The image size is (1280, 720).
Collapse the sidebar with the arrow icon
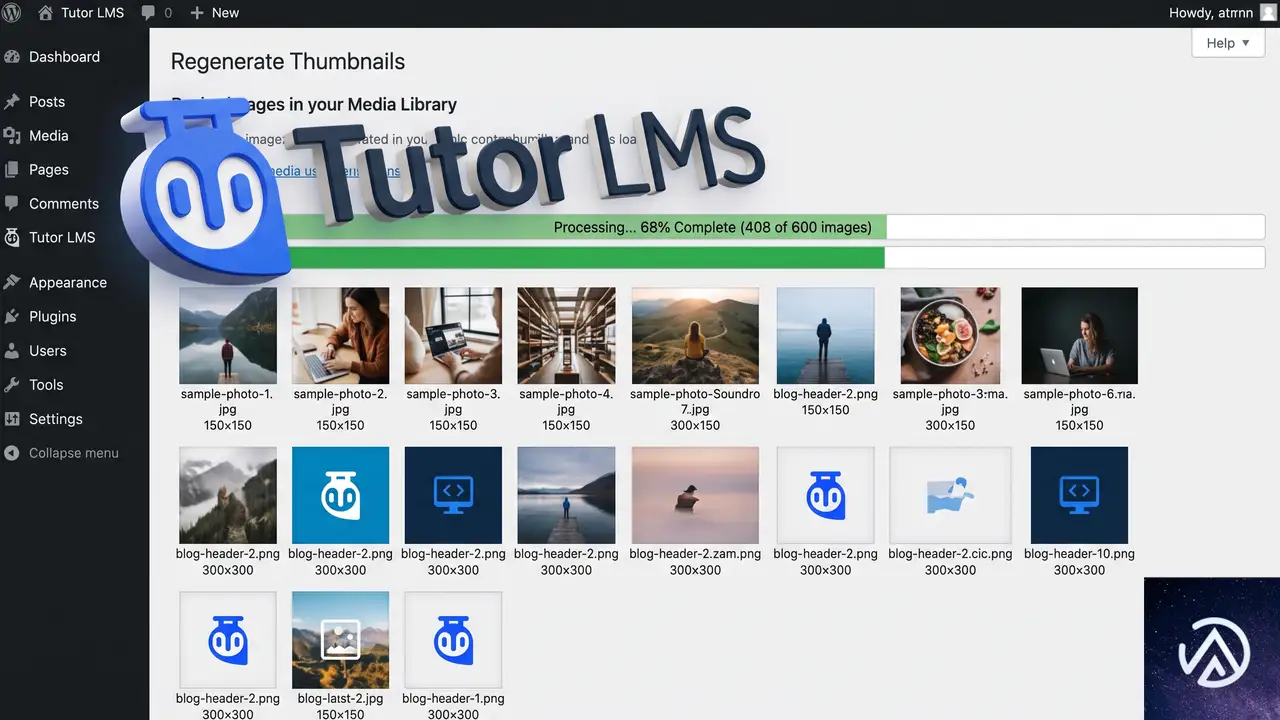pos(12,453)
